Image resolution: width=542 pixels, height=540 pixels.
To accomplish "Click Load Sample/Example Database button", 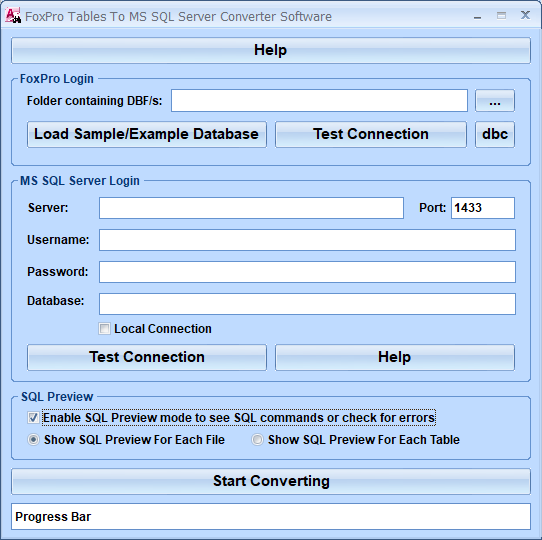I will (x=147, y=134).
